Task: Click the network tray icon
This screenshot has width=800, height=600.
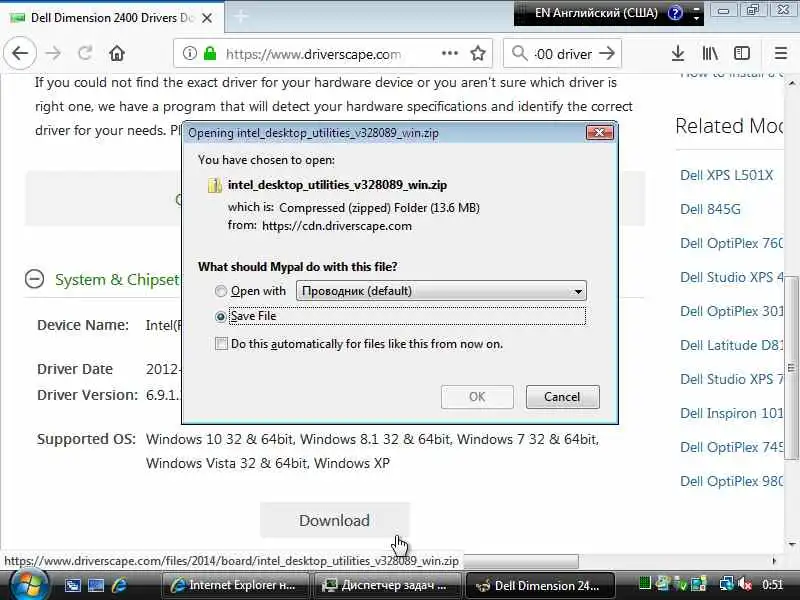Action: click(x=726, y=584)
